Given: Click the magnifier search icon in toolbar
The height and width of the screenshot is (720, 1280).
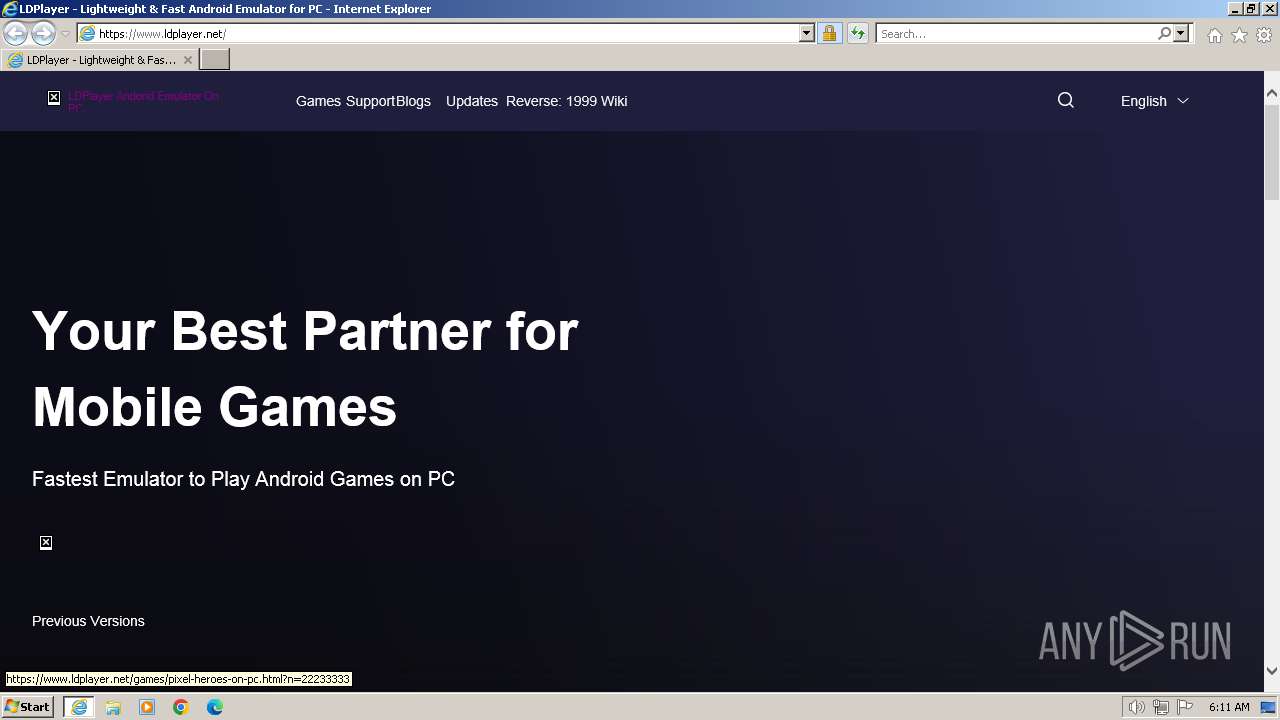Looking at the screenshot, I should coord(1164,33).
